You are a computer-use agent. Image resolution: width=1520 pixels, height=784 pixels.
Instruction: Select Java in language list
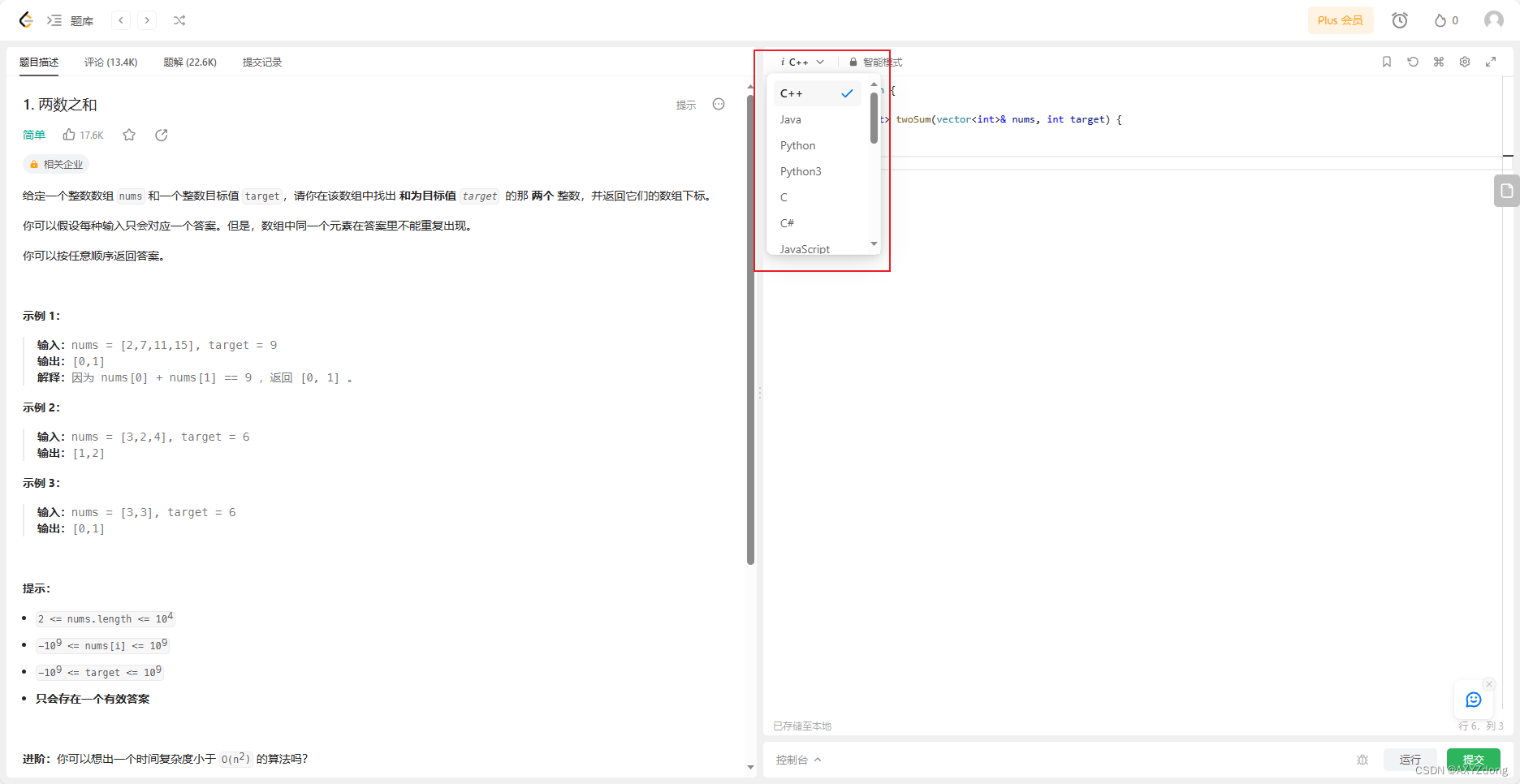coord(817,119)
